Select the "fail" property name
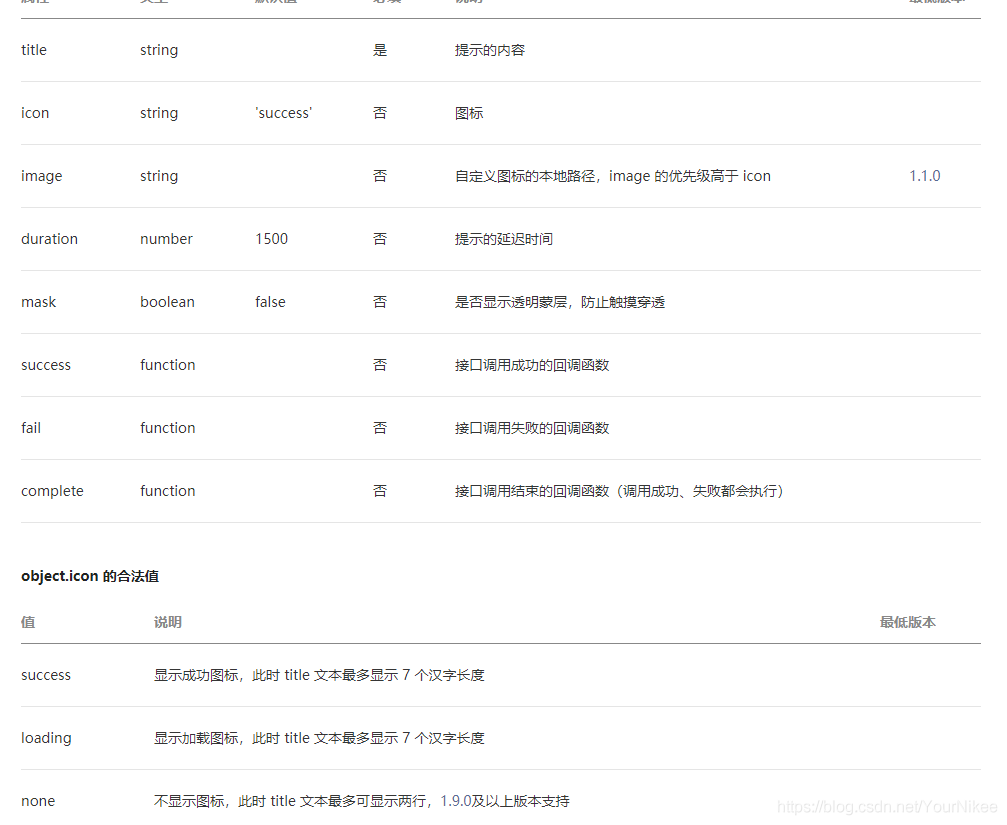The width and height of the screenshot is (1007, 825). click(31, 428)
